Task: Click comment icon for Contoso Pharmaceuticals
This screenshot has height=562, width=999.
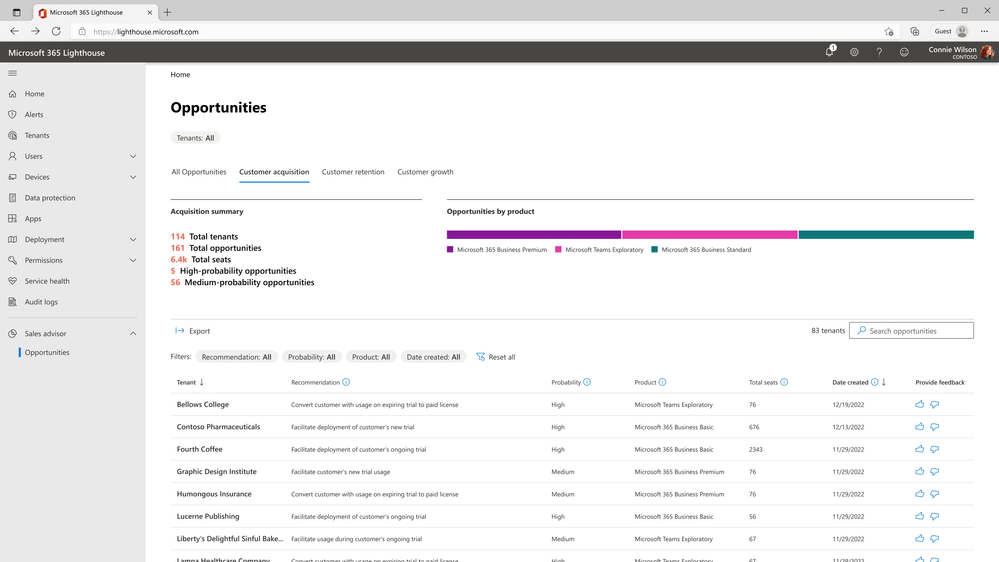Action: click(935, 427)
